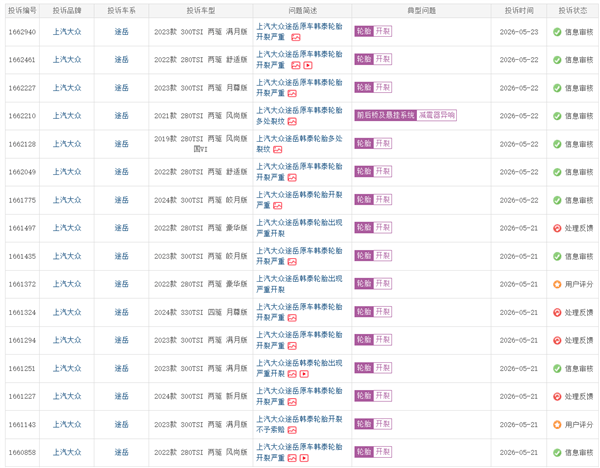Click red 处理反馈 status icon of complaint 1661497
This screenshot has height=468, width=600.
click(557, 228)
